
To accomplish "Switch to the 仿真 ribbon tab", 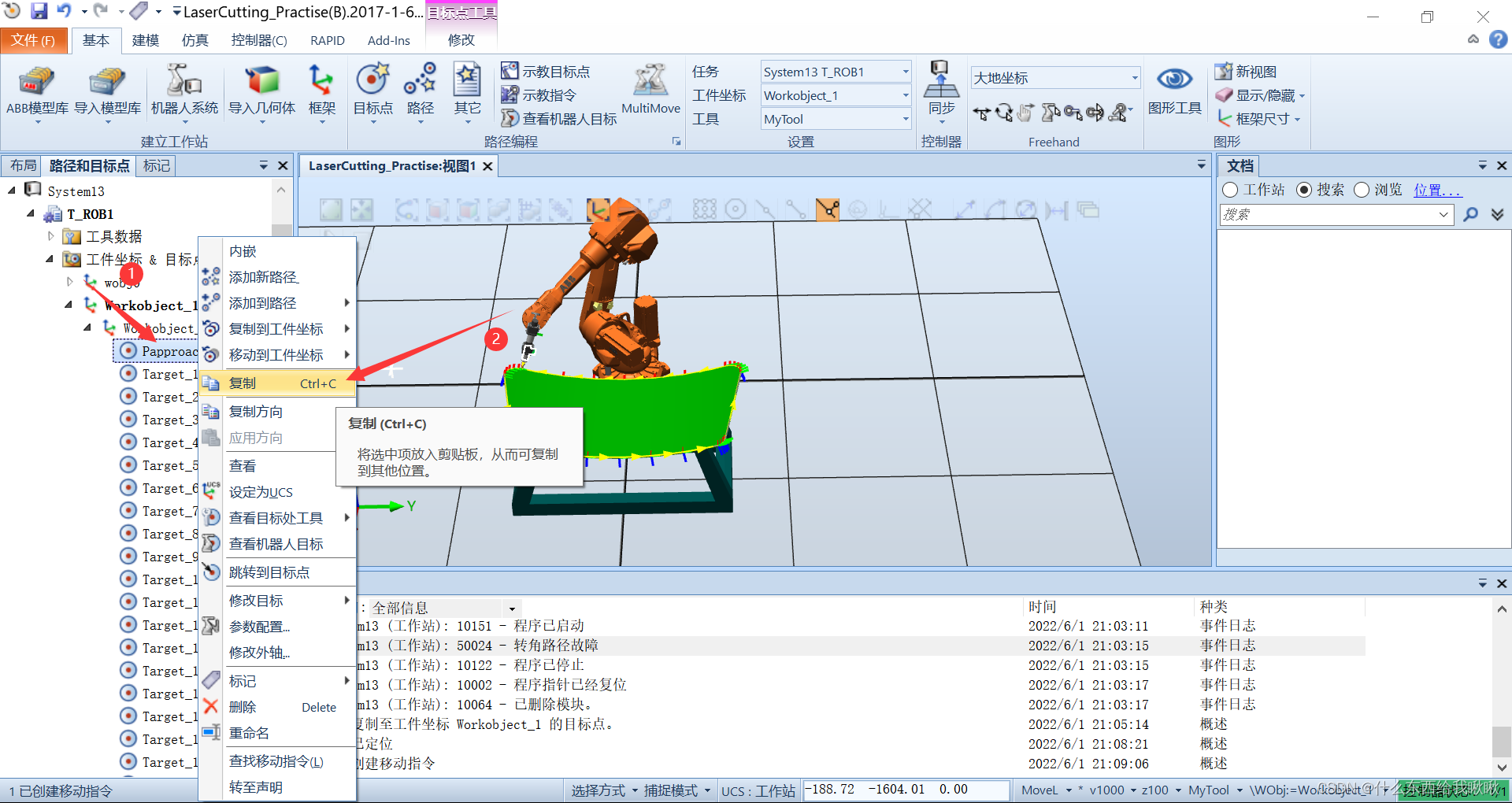I will click(x=195, y=40).
